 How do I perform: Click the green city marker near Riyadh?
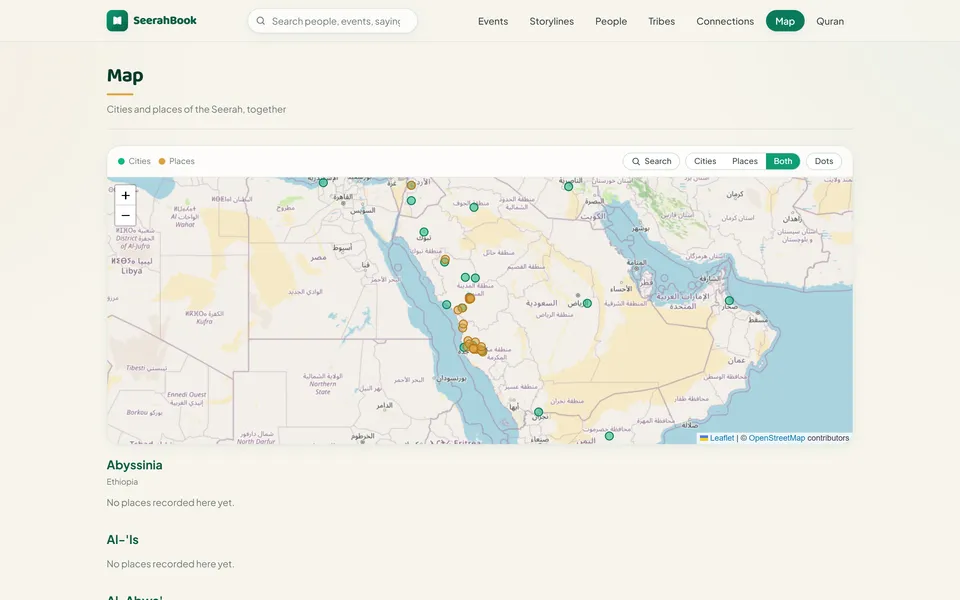pyautogui.click(x=587, y=303)
